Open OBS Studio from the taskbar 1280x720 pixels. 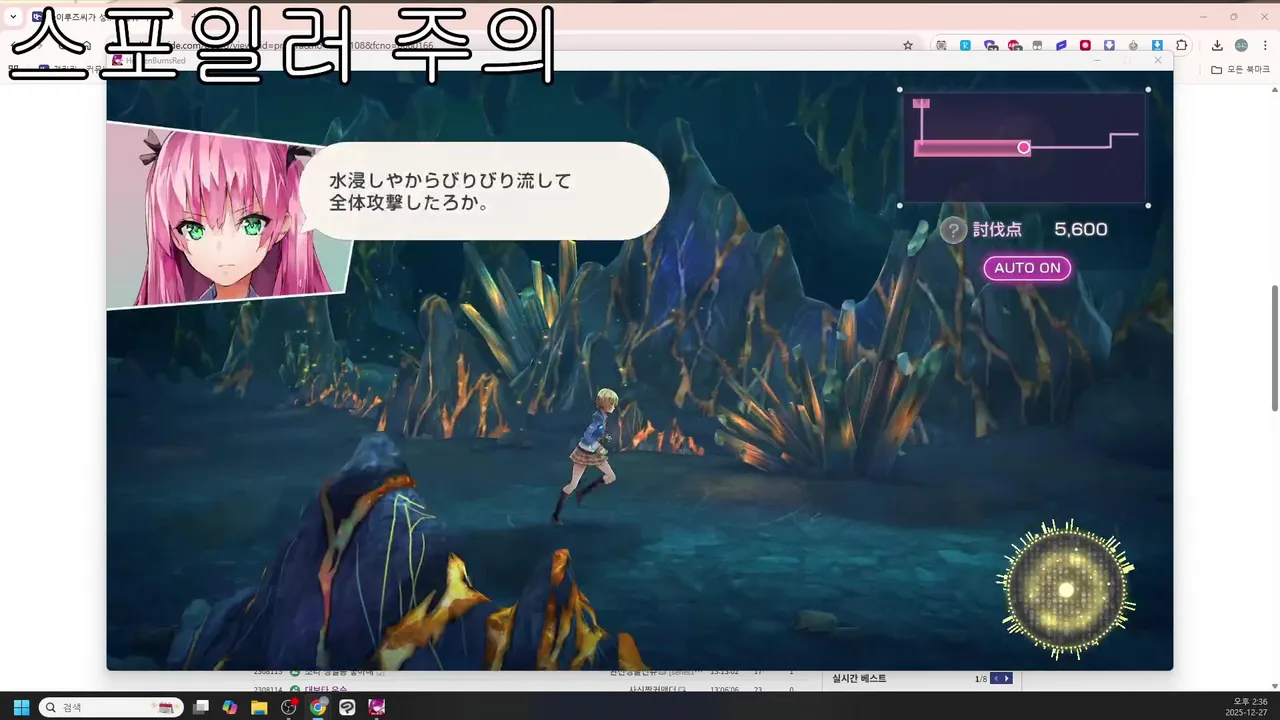(289, 707)
